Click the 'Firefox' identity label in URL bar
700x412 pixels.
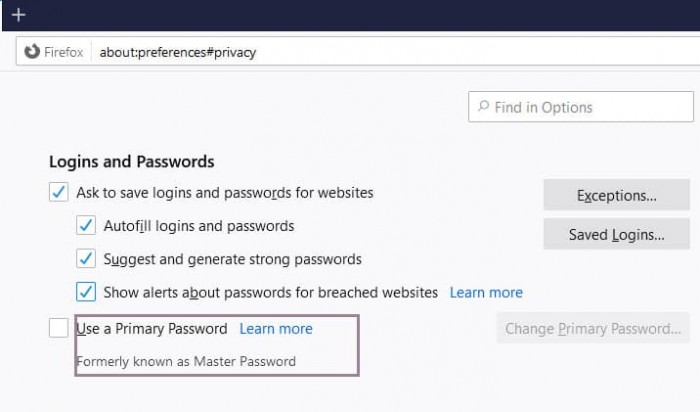pyautogui.click(x=63, y=52)
